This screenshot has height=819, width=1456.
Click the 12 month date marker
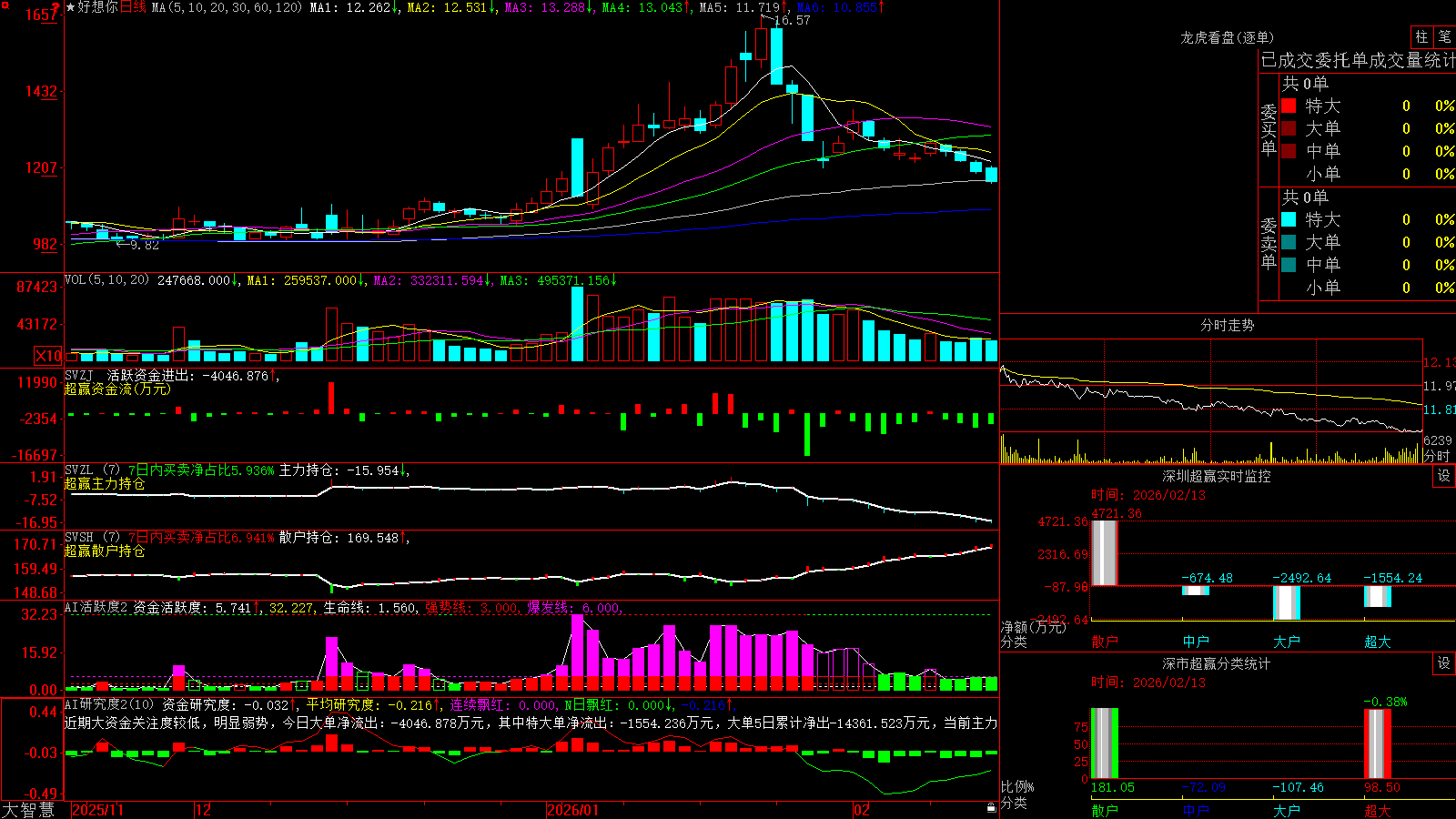click(204, 810)
